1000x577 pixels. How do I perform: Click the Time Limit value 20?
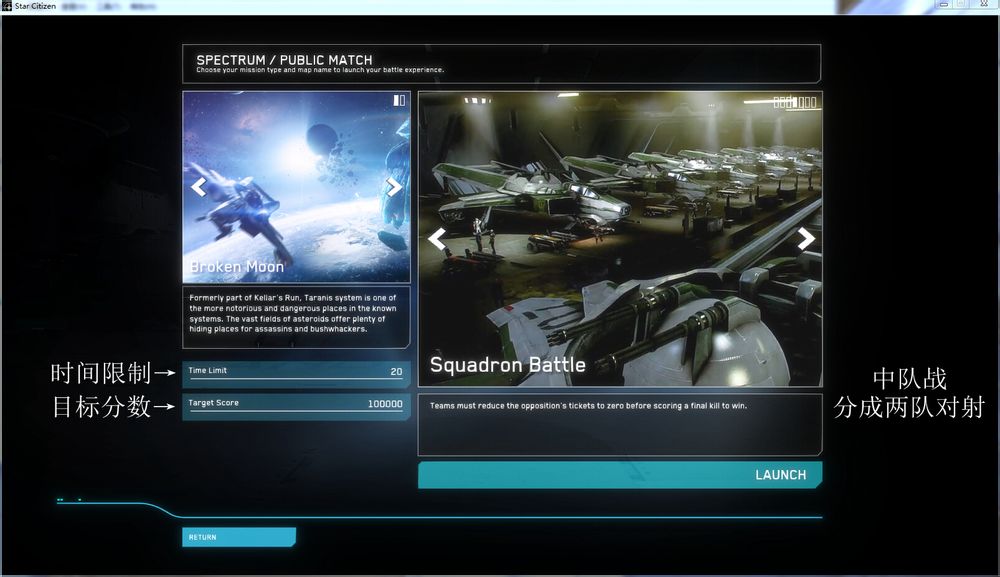(x=396, y=371)
